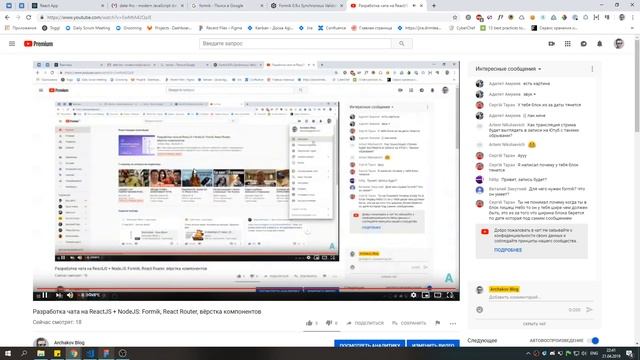Show hidden system tray icons chevron

pos(528,353)
